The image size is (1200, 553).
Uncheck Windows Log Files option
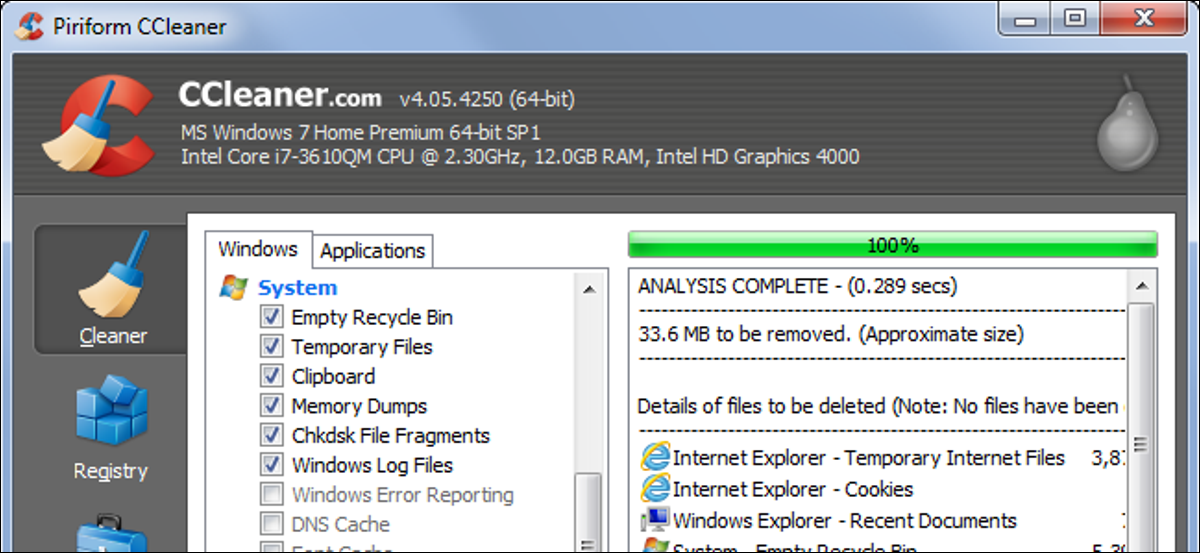click(272, 465)
